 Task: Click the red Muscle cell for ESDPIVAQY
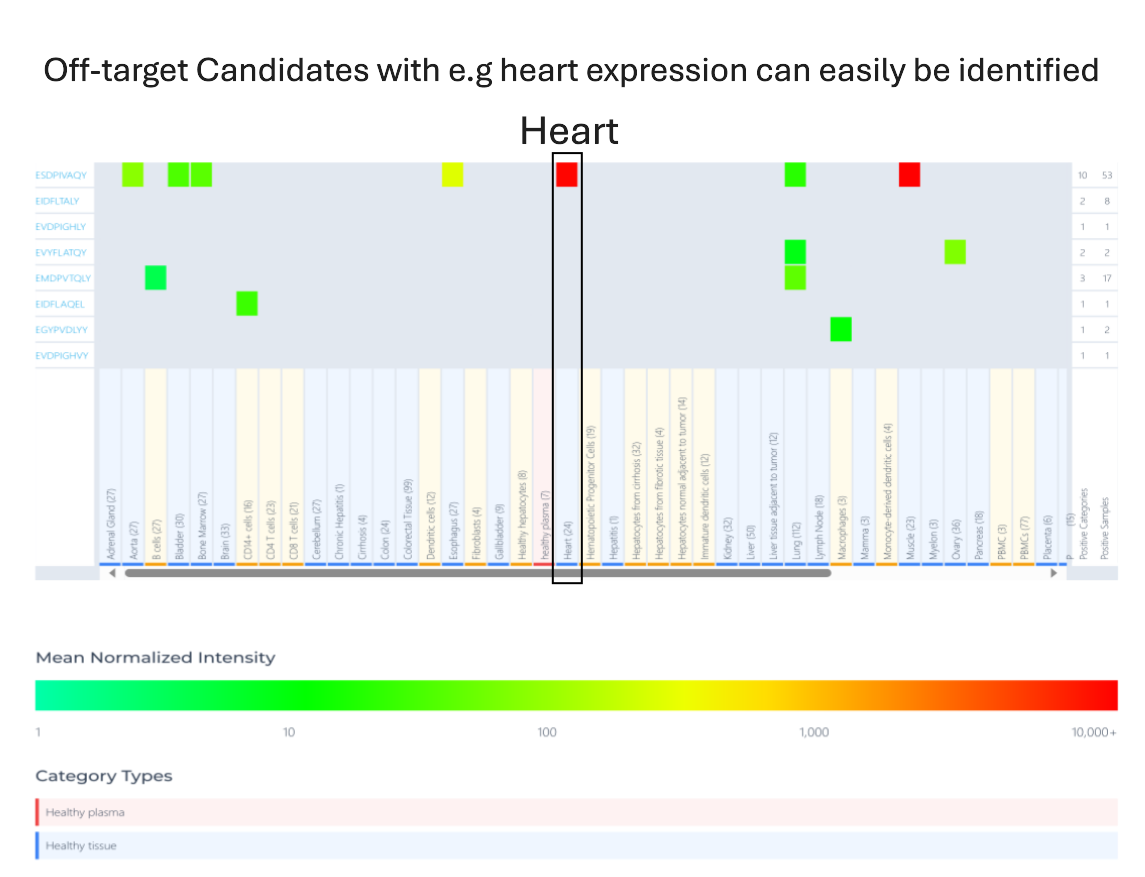pos(909,175)
